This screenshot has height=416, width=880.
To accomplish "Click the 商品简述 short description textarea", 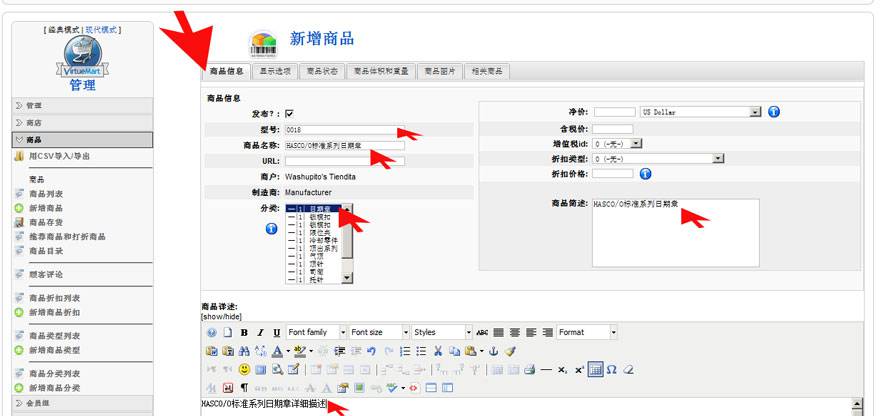I will [x=676, y=232].
